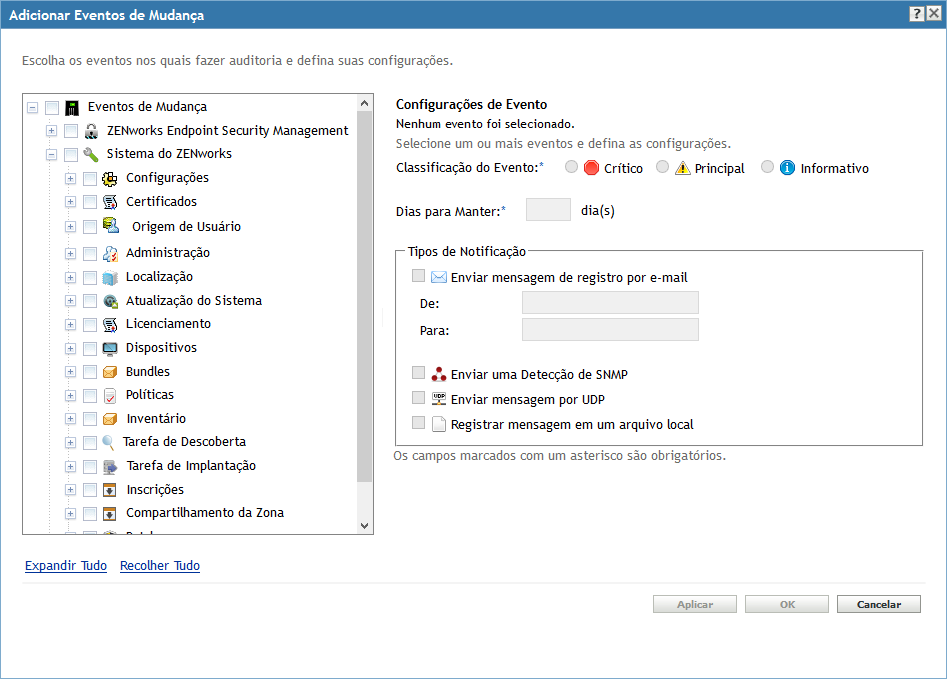Image resolution: width=947 pixels, height=679 pixels.
Task: Click the blue Informativo info icon
Action: point(787,167)
